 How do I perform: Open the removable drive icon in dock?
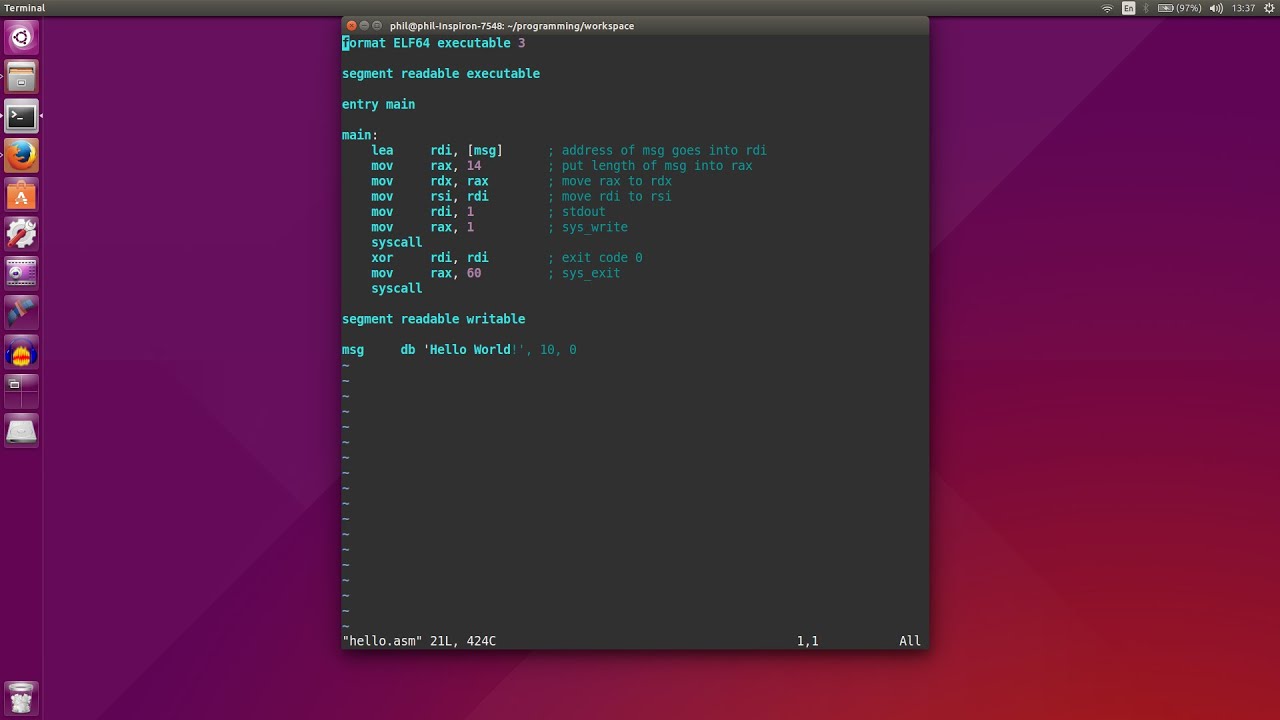pos(21,431)
